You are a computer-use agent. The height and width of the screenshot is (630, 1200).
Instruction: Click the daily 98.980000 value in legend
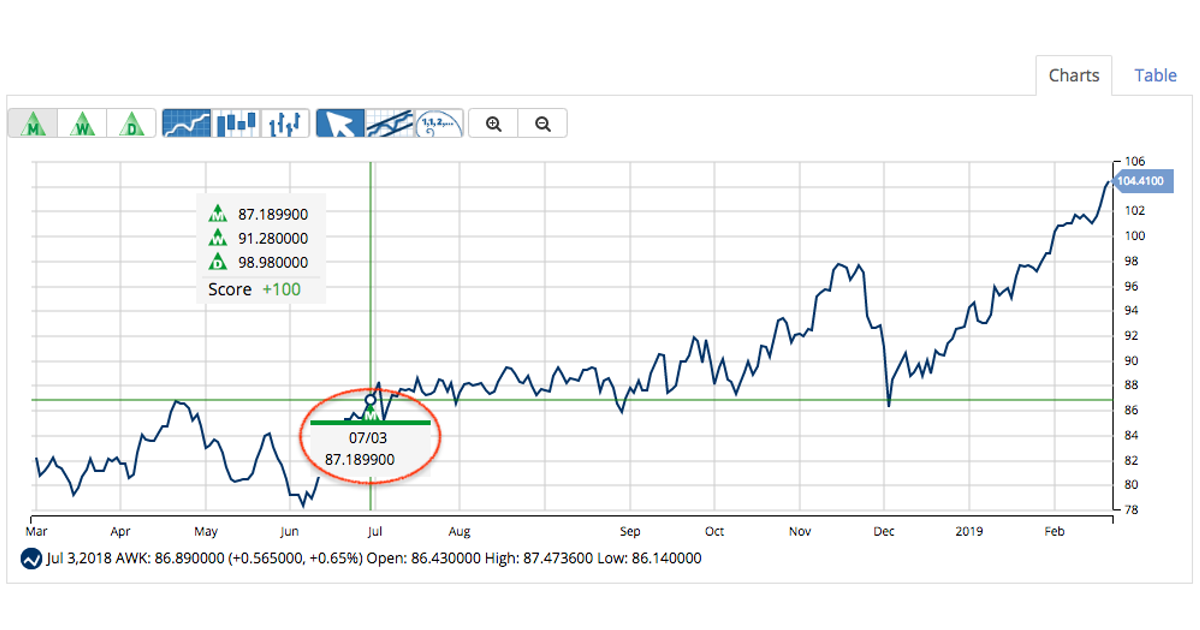click(x=273, y=263)
